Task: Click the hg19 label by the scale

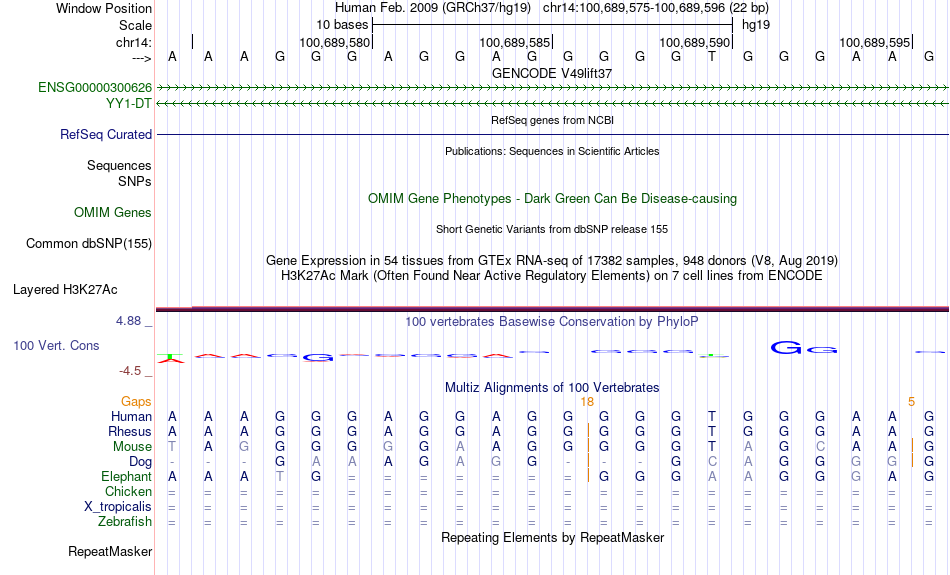Action: (756, 25)
